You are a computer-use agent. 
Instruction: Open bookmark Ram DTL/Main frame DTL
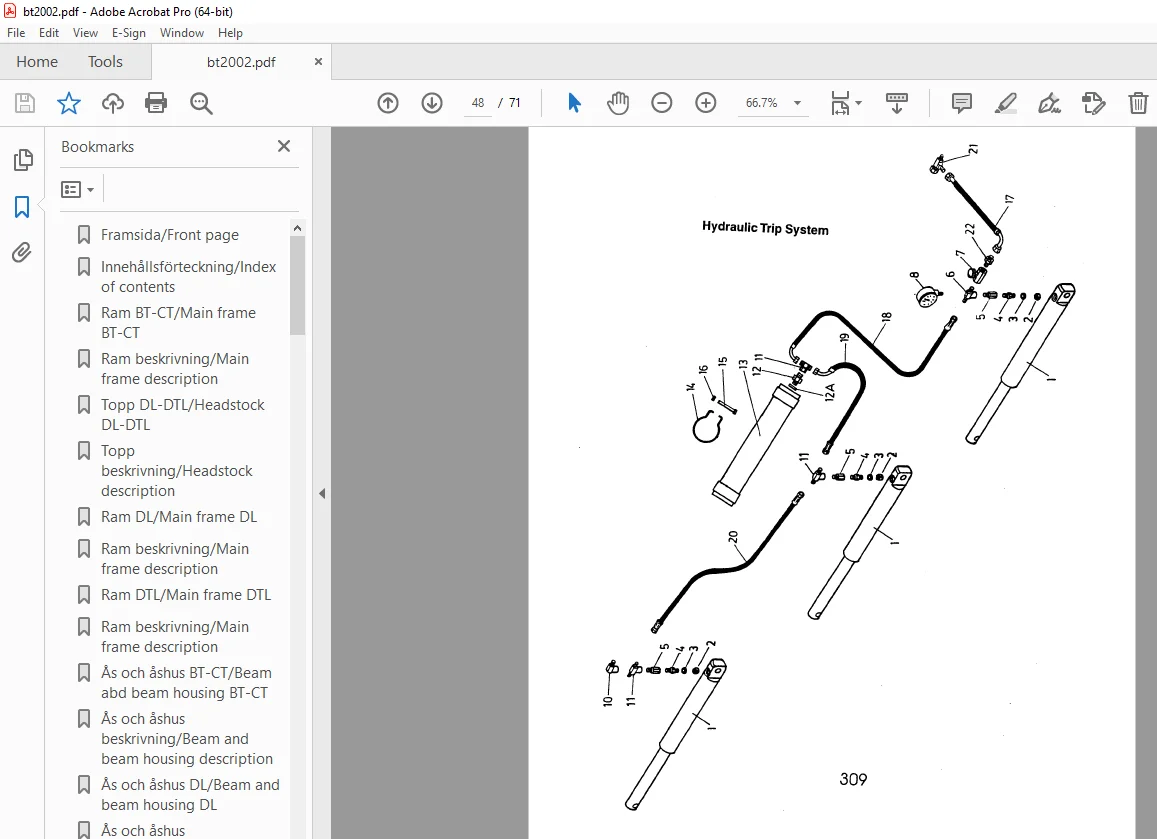coord(185,595)
